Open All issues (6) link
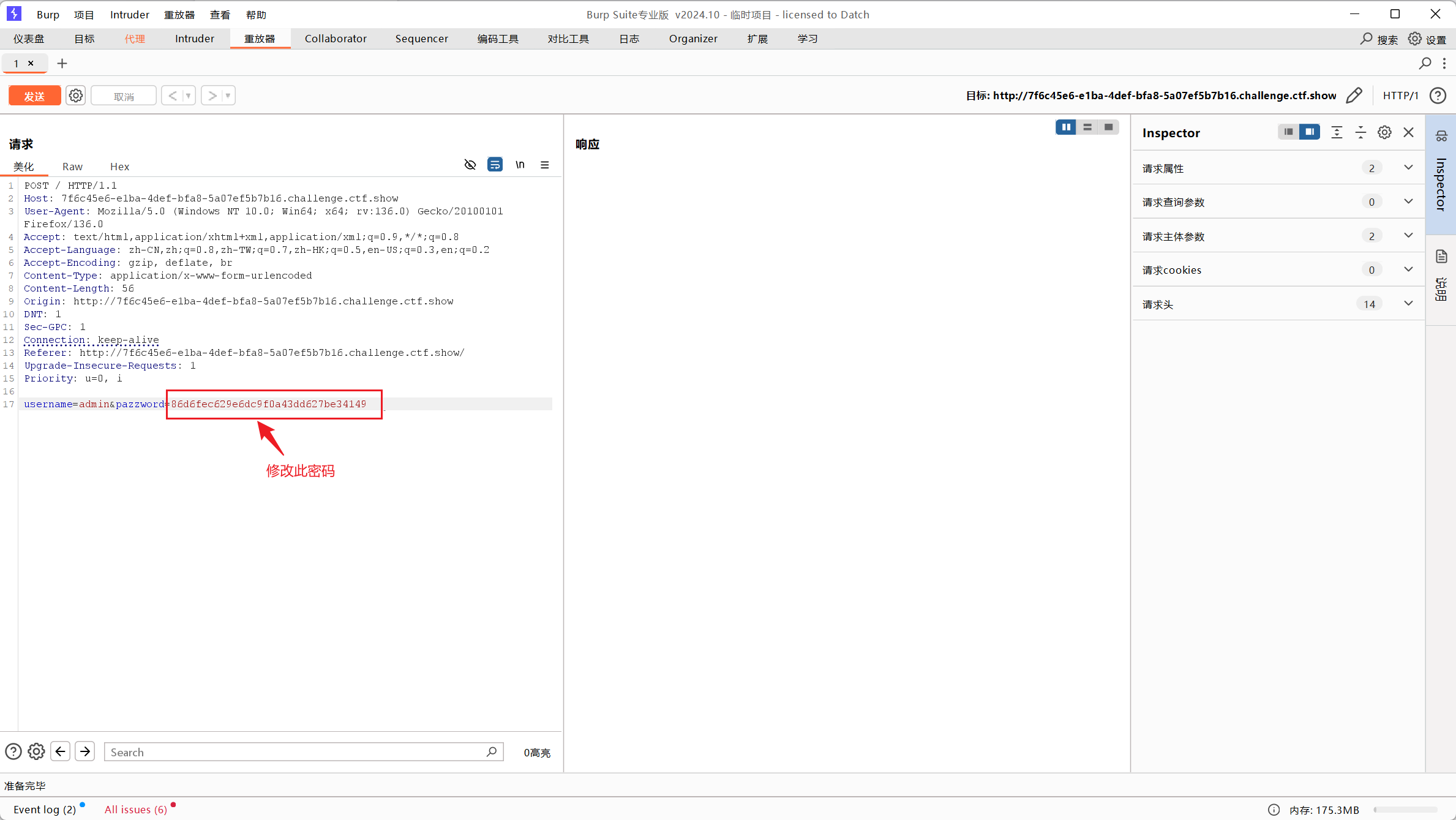This screenshot has height=820, width=1456. click(x=135, y=809)
